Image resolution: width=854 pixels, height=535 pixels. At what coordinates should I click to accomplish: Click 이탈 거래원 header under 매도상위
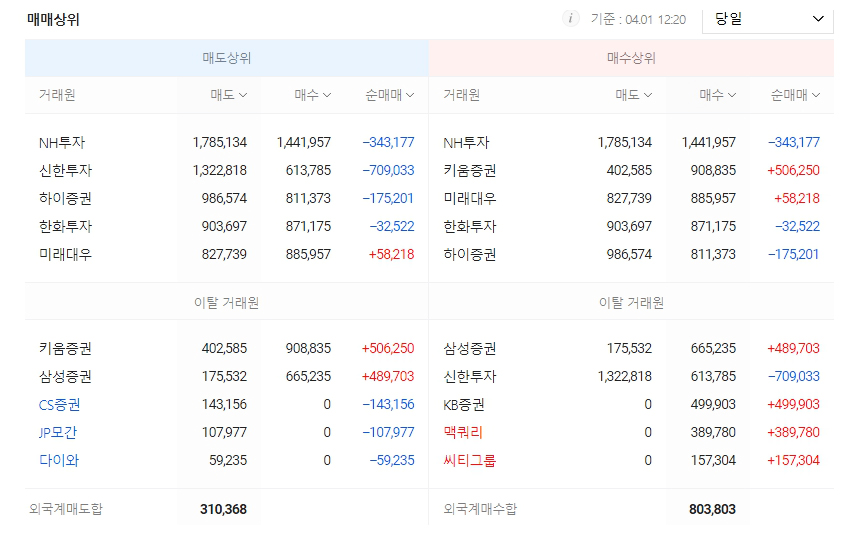click(227, 303)
